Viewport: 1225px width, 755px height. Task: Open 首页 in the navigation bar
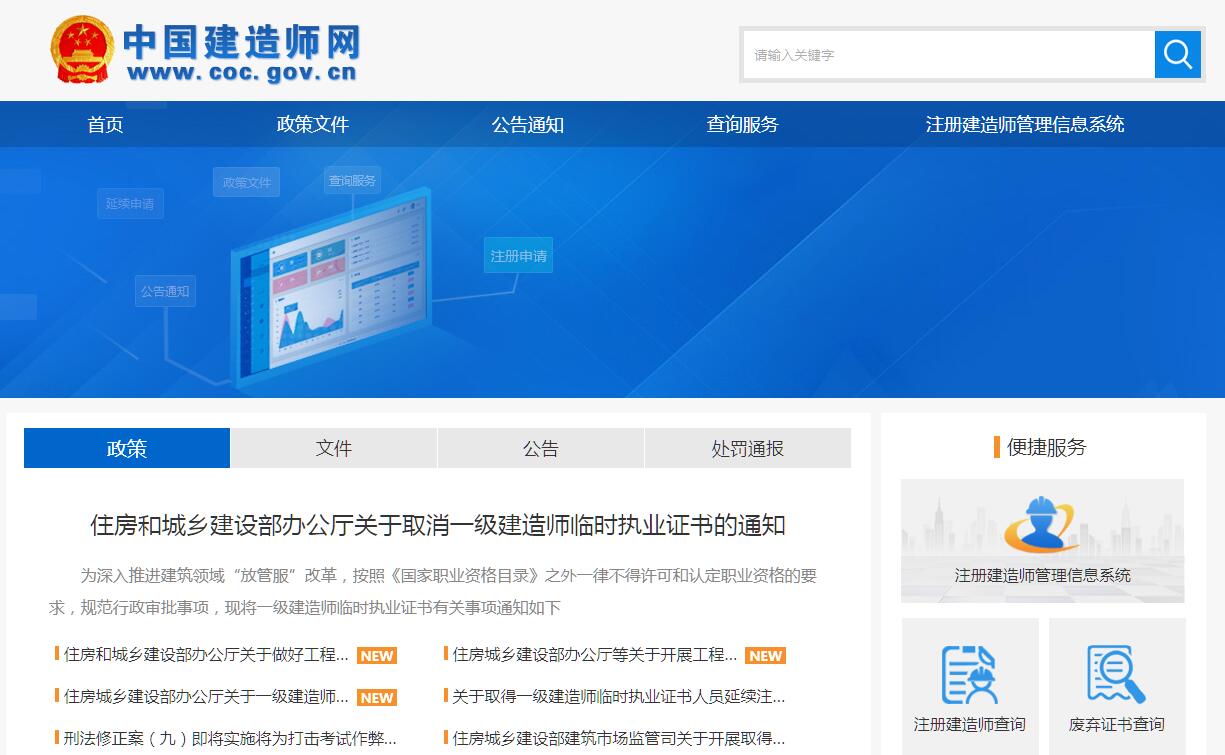(x=105, y=125)
